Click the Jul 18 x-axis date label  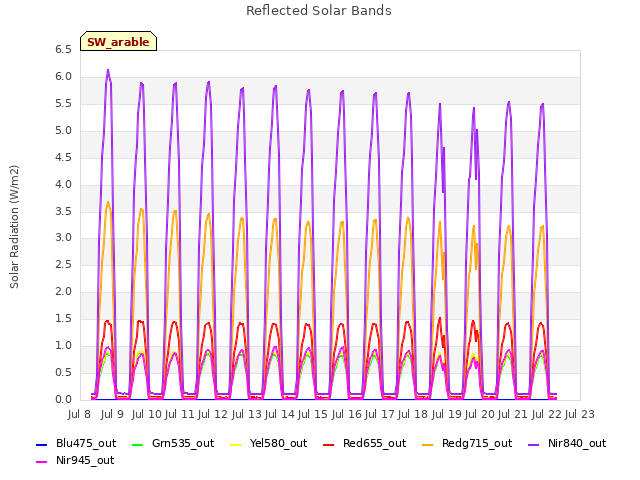[x=413, y=414]
